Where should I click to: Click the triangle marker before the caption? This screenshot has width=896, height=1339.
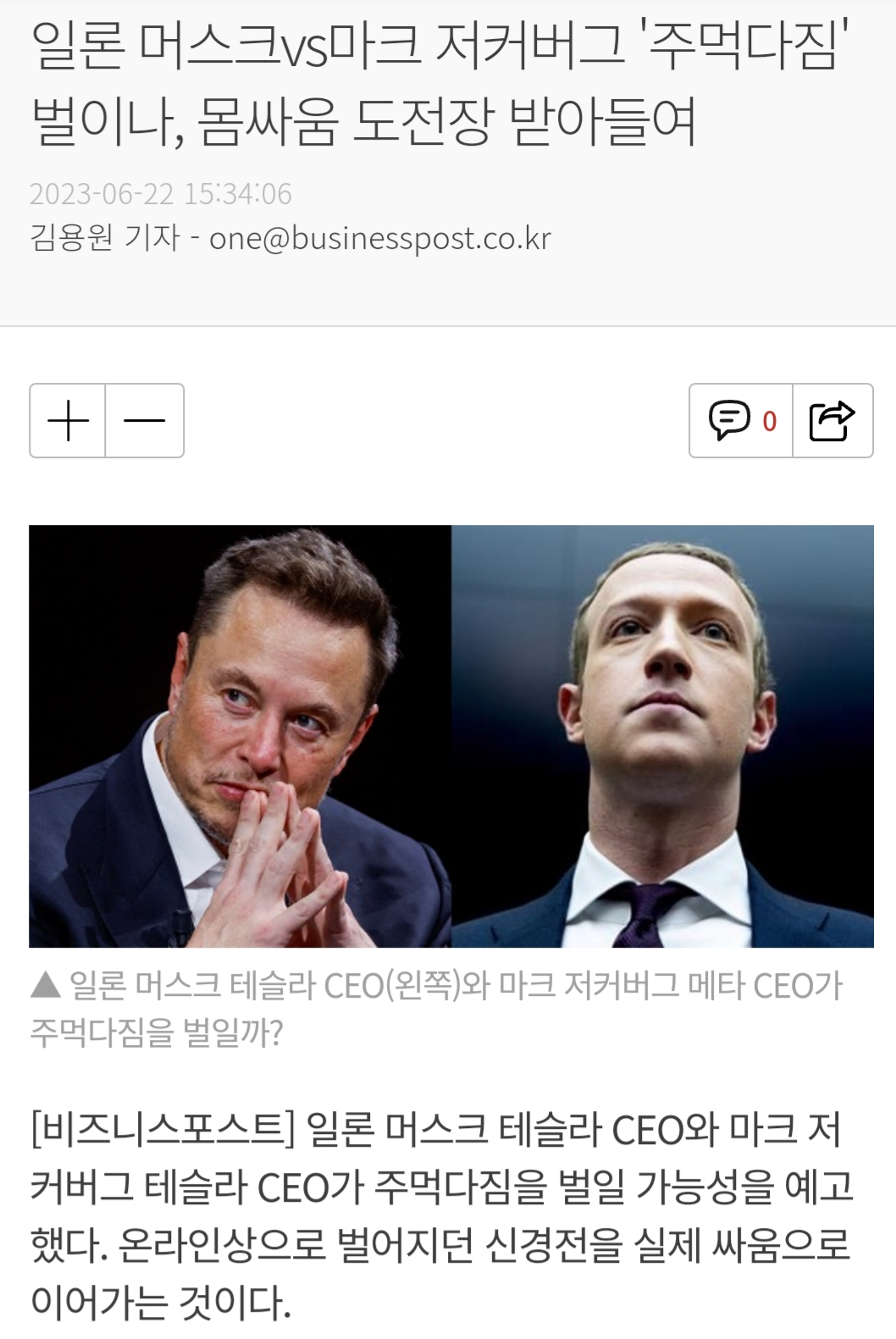click(x=45, y=985)
